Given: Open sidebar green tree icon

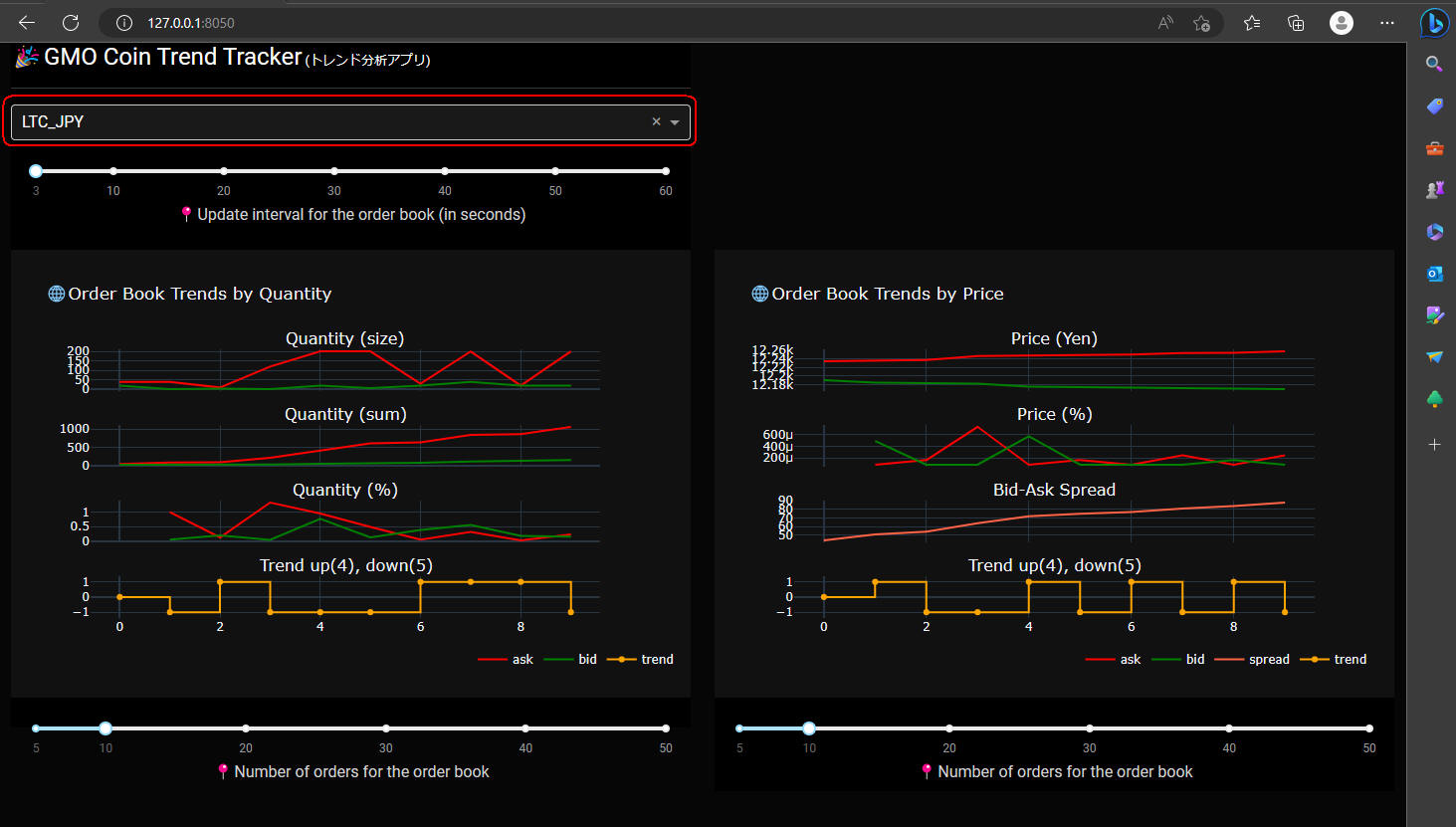Looking at the screenshot, I should (1434, 398).
